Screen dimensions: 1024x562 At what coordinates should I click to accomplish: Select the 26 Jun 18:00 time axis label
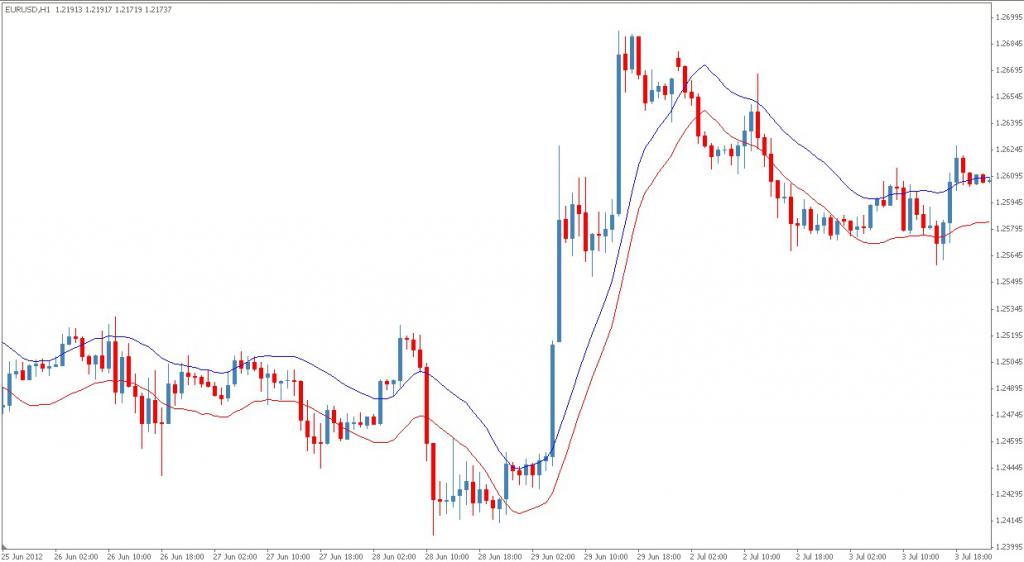[182, 557]
